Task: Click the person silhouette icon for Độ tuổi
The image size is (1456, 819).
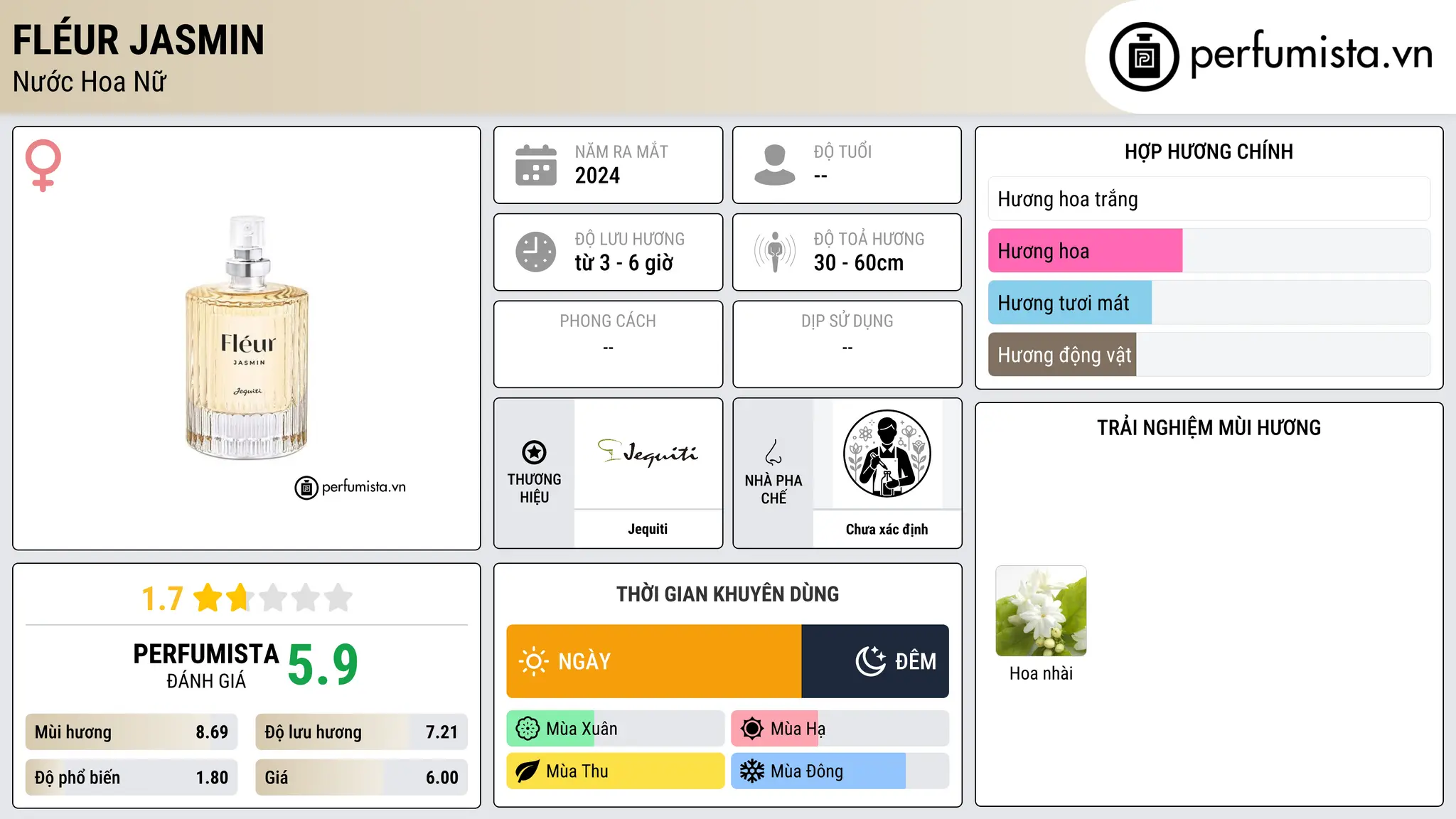Action: click(x=774, y=165)
